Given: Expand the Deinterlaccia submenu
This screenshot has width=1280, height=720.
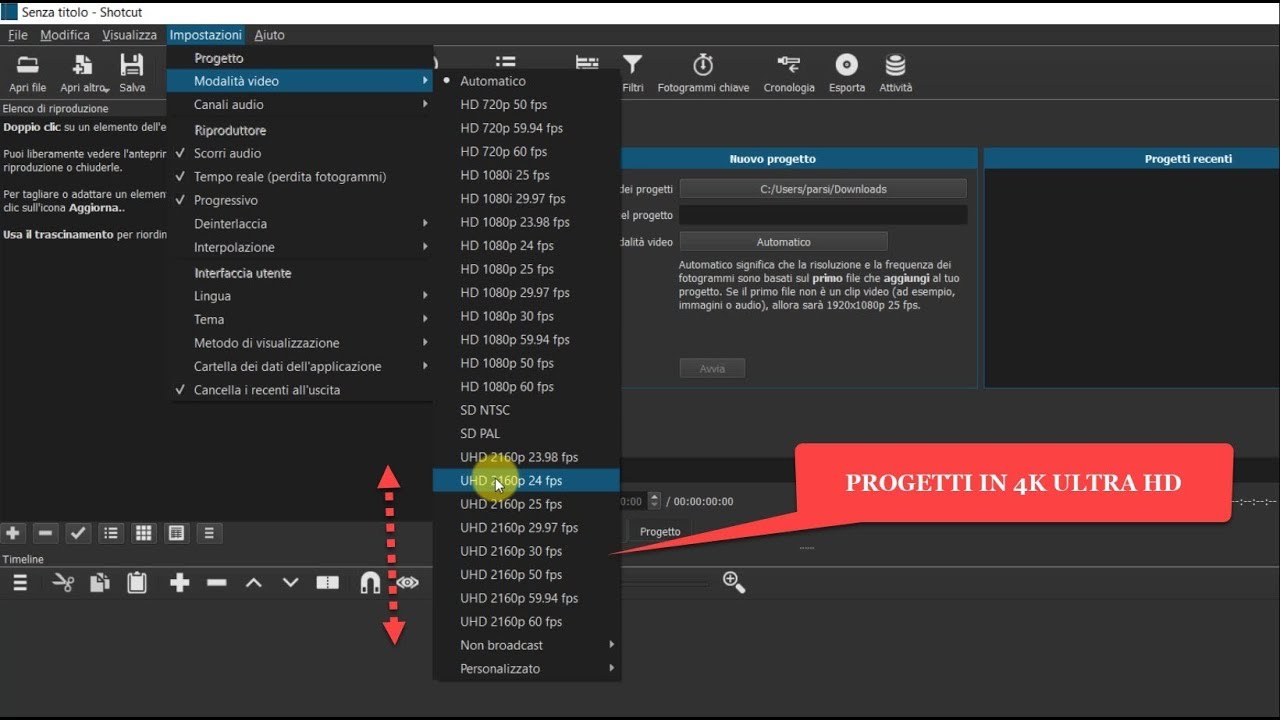Looking at the screenshot, I should coord(300,224).
